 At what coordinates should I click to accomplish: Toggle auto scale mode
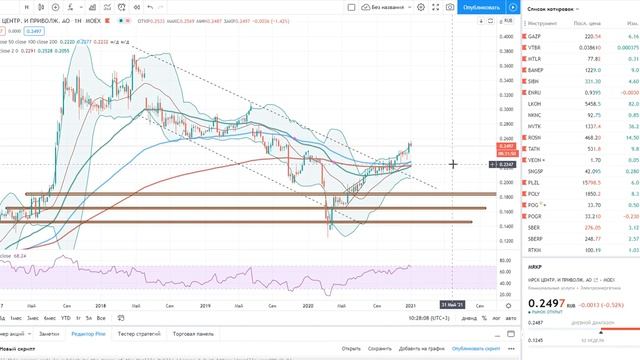tap(511, 318)
